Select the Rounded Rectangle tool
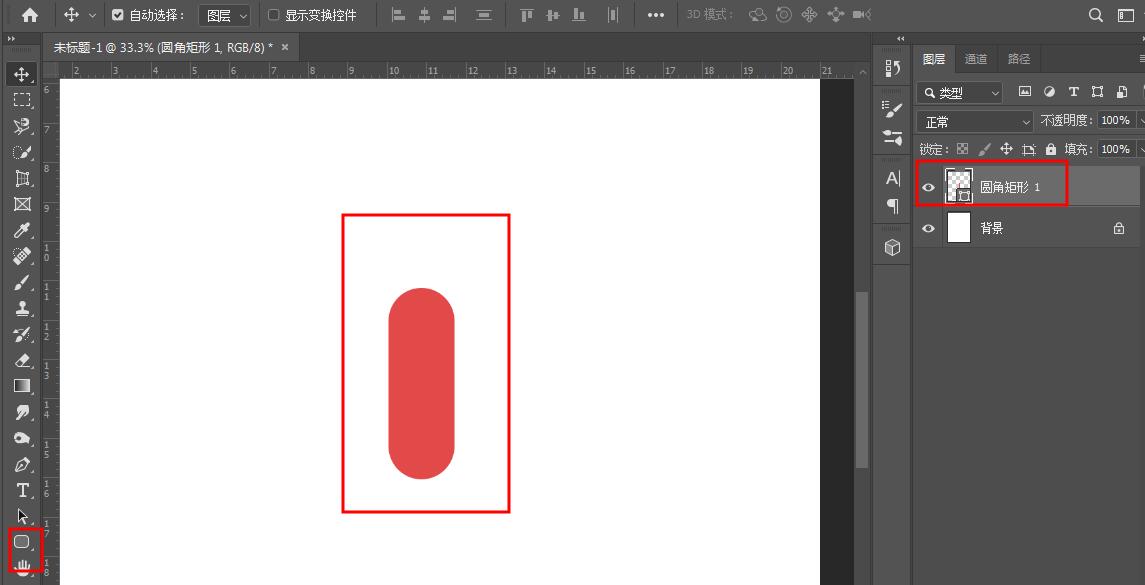The width and height of the screenshot is (1145, 585). pos(22,543)
